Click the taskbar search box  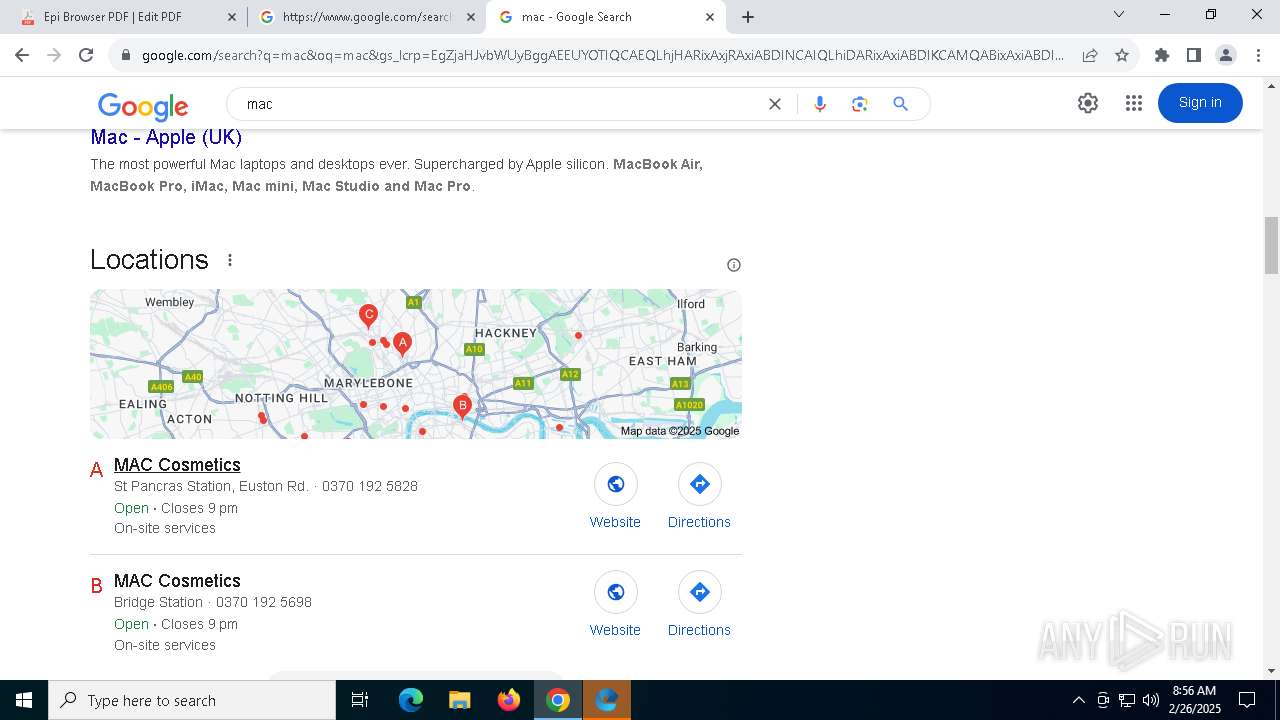tap(192, 700)
